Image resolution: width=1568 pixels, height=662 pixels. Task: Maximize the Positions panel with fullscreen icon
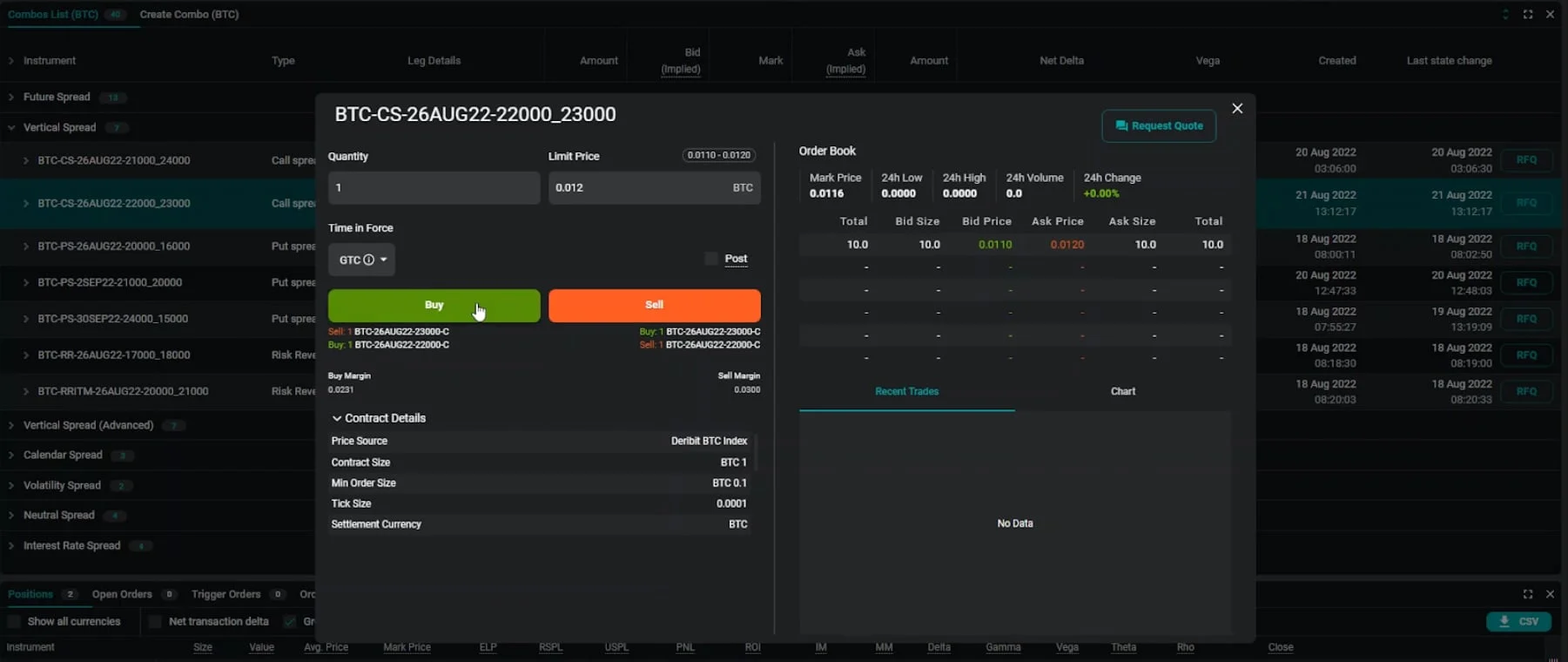tap(1528, 594)
